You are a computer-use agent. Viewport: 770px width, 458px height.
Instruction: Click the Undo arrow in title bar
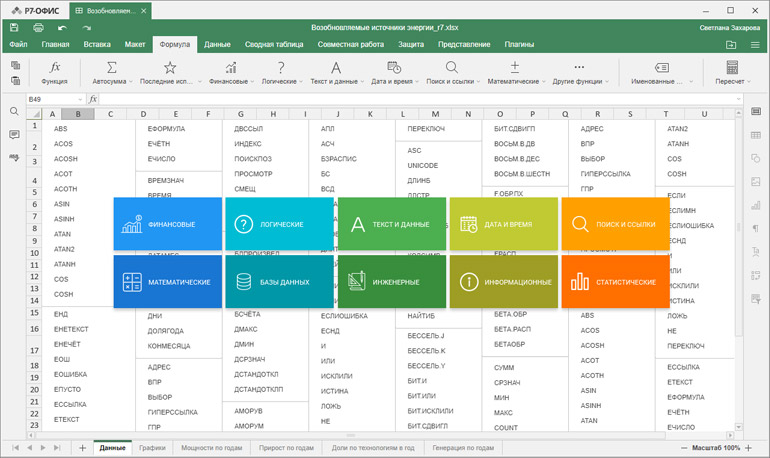(x=62, y=27)
